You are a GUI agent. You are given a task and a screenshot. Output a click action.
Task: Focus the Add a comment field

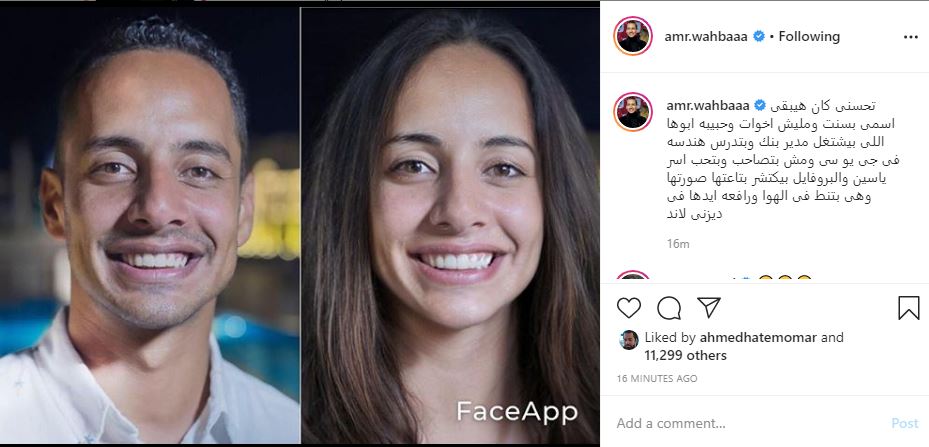(x=747, y=423)
